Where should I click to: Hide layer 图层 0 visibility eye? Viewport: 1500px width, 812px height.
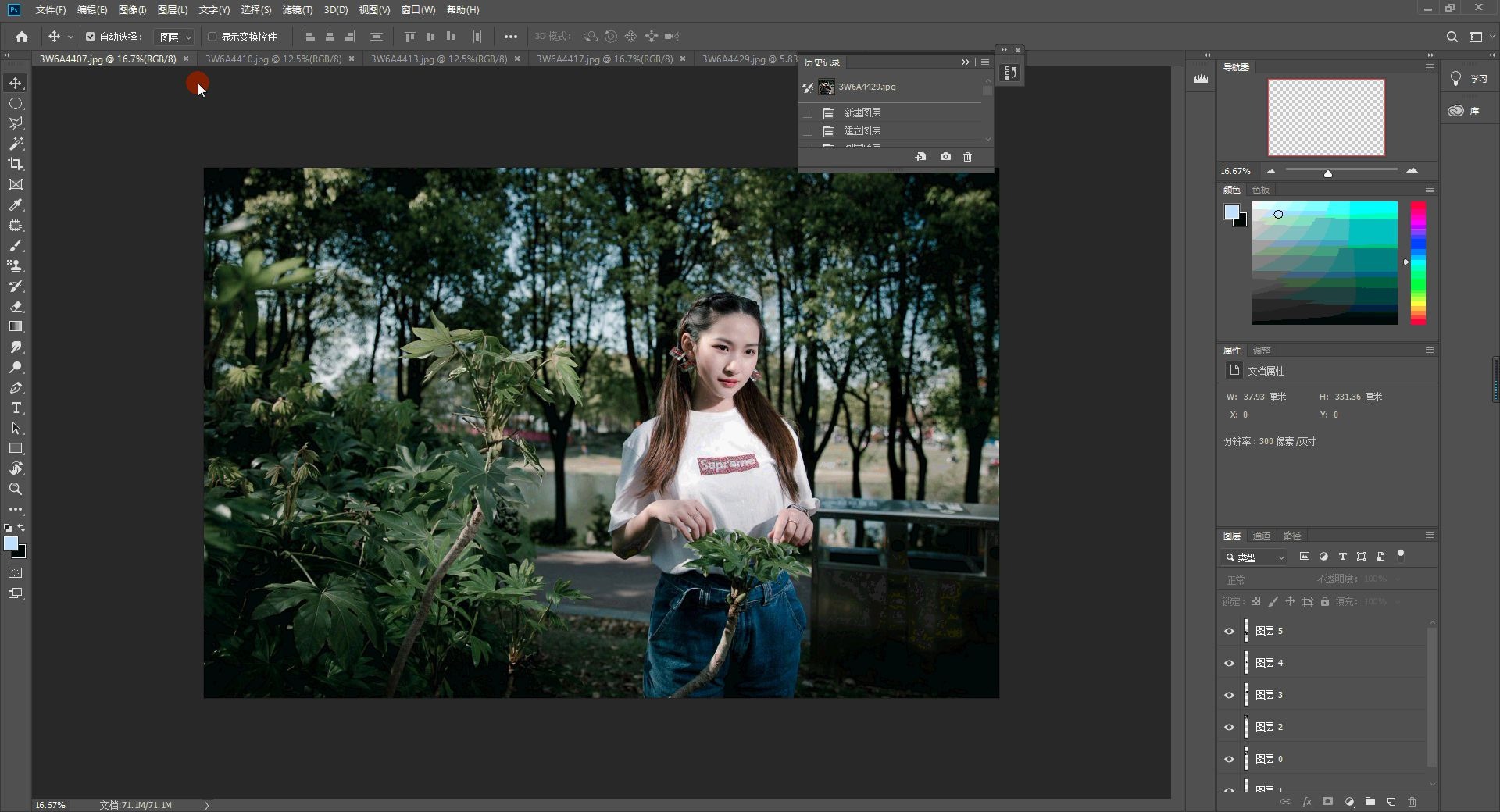1229,759
